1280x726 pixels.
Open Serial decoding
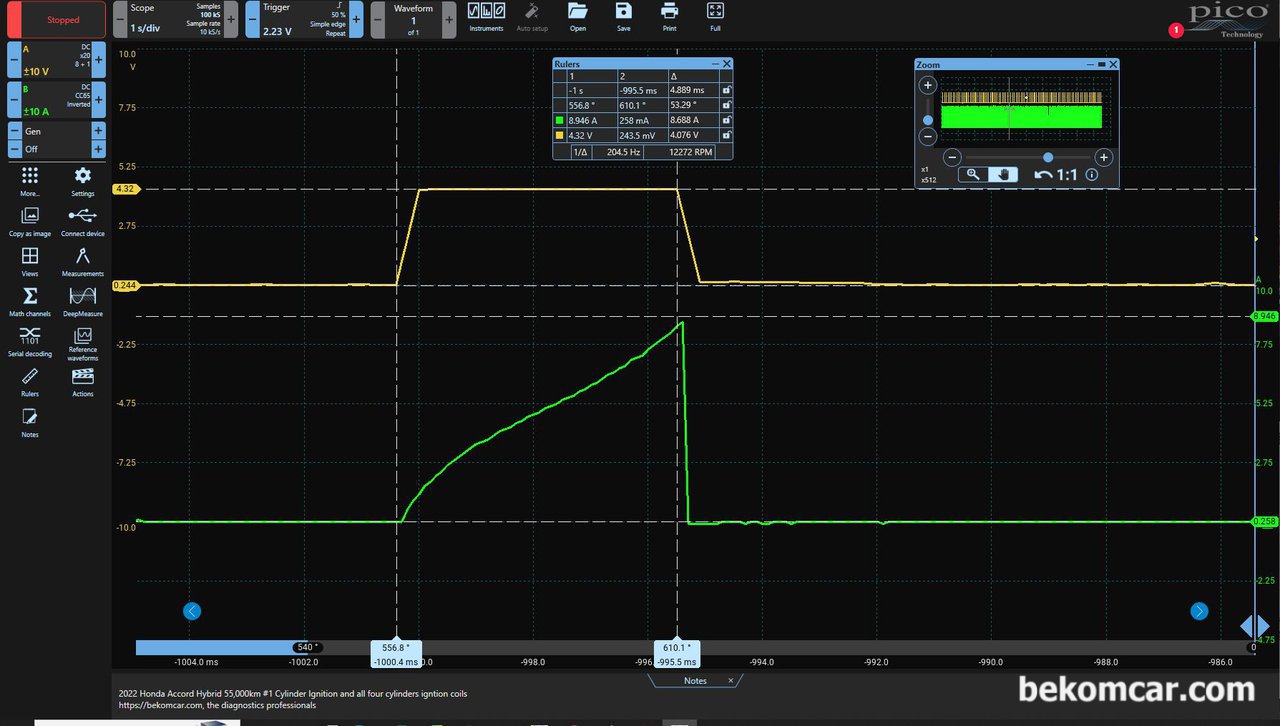point(30,341)
